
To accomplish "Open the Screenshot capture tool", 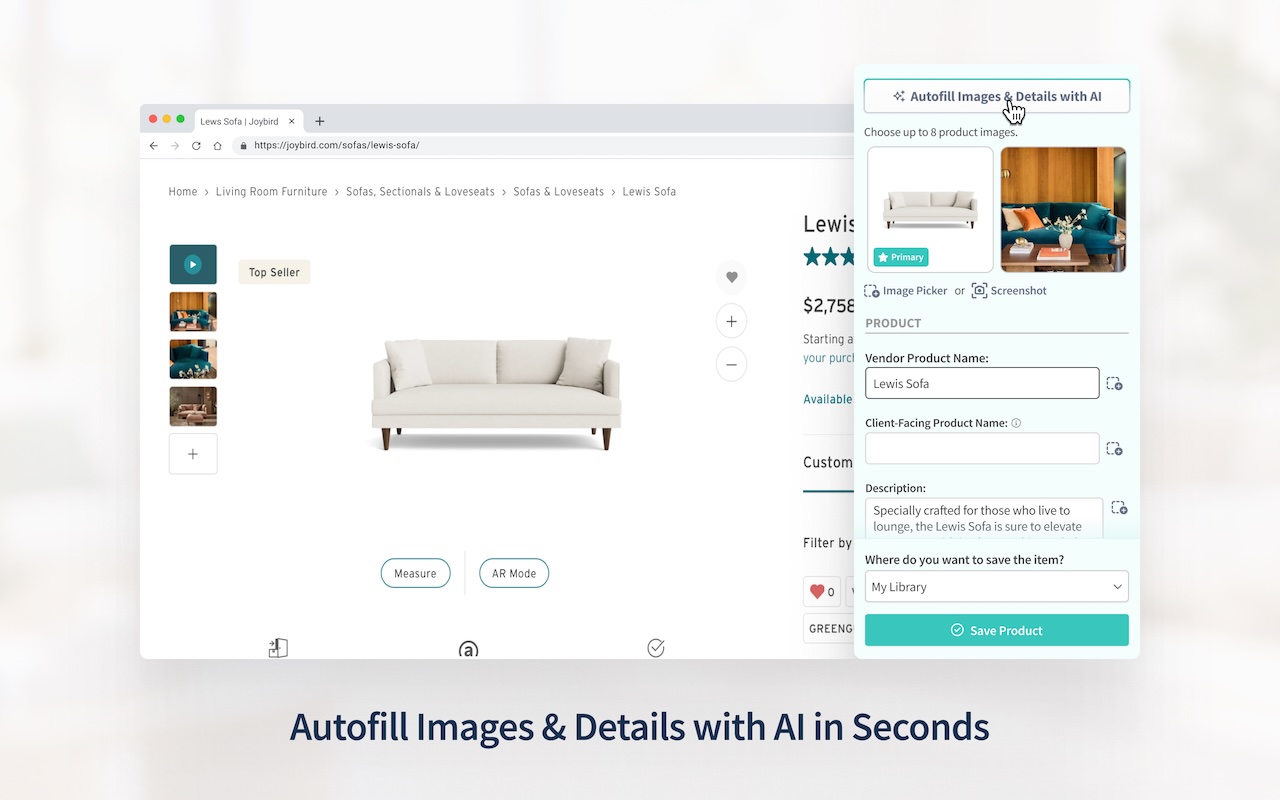I will tap(1009, 290).
